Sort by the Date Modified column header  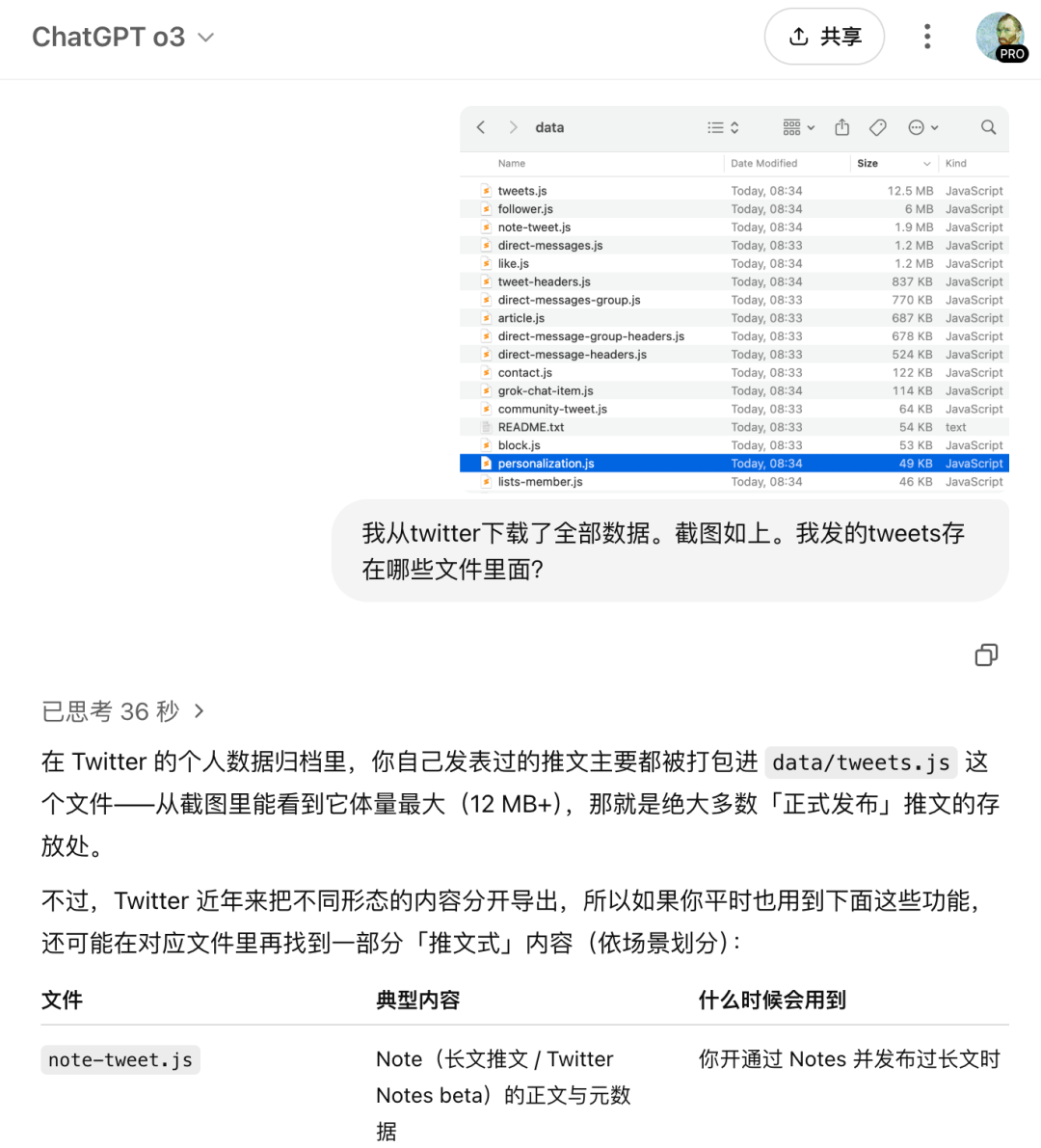[x=763, y=163]
